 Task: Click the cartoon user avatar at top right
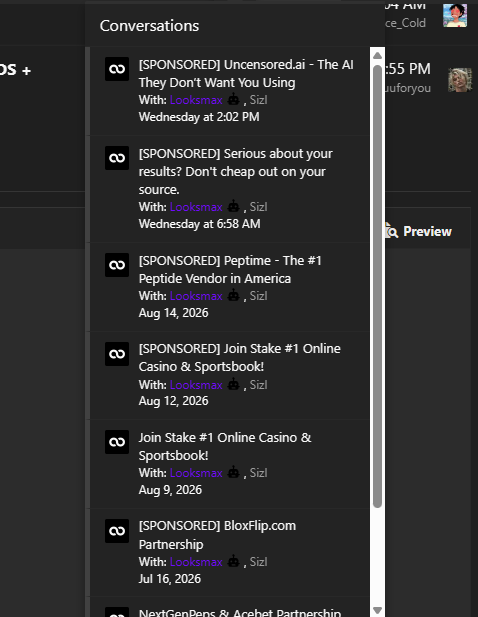tap(455, 15)
